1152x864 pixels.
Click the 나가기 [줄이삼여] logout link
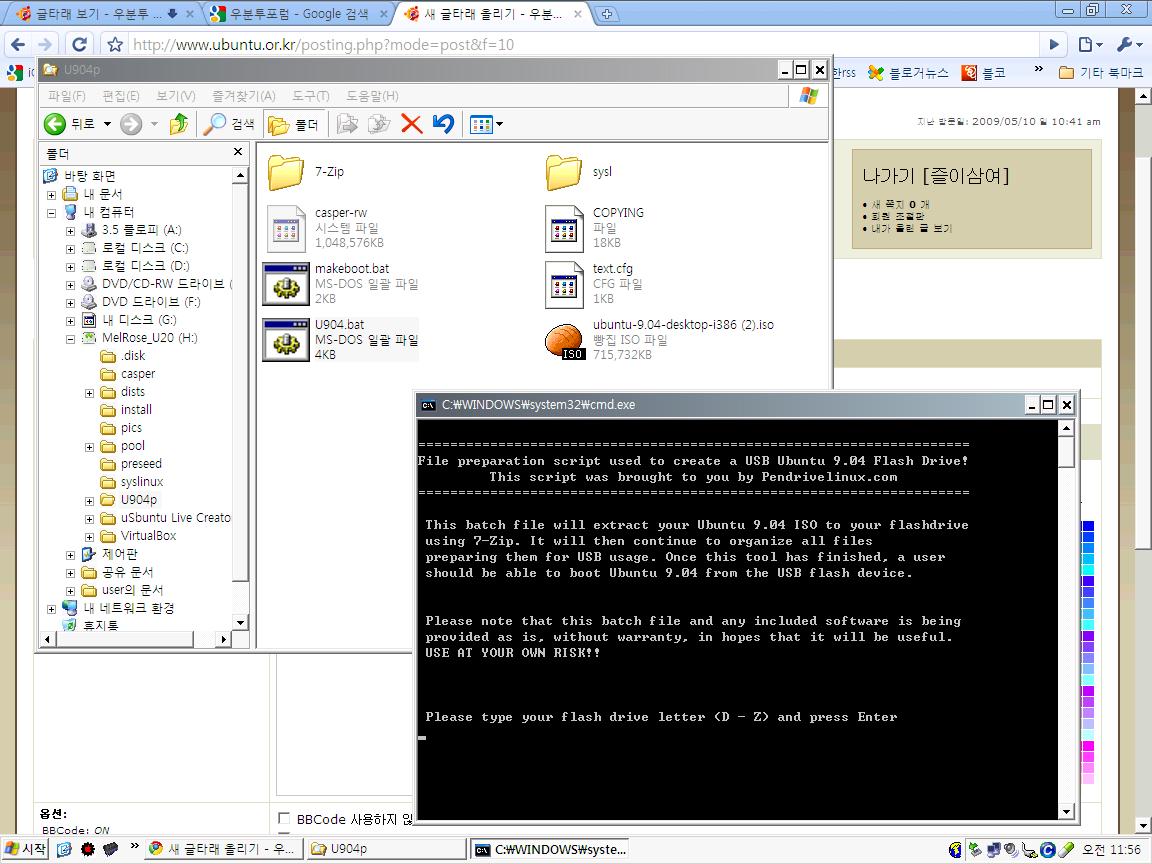click(935, 176)
